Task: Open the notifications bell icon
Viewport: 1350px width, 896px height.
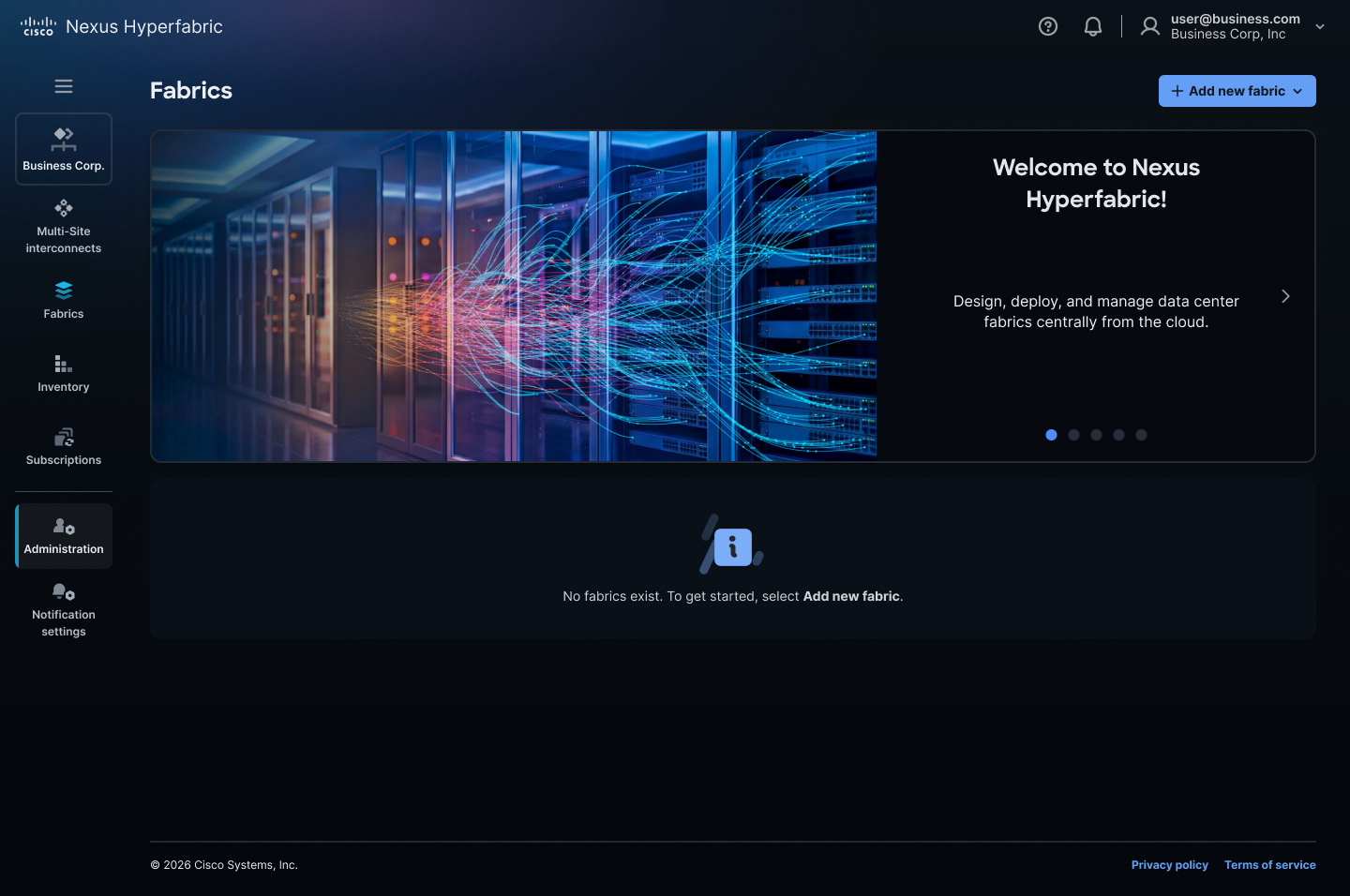Action: [x=1093, y=26]
